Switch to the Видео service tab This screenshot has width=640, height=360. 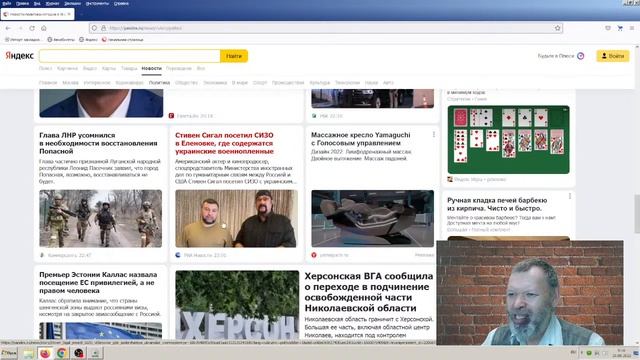point(90,69)
